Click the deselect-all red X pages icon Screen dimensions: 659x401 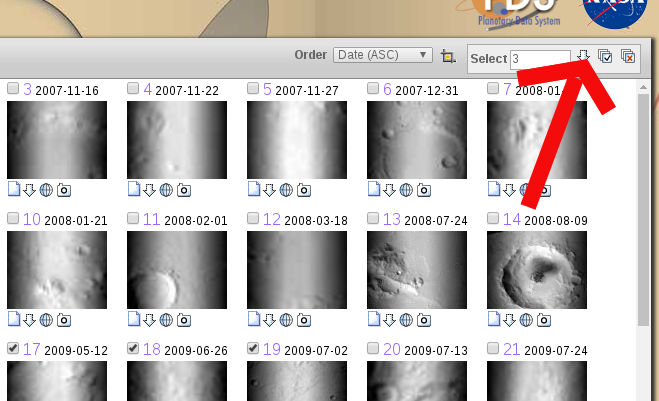click(628, 56)
